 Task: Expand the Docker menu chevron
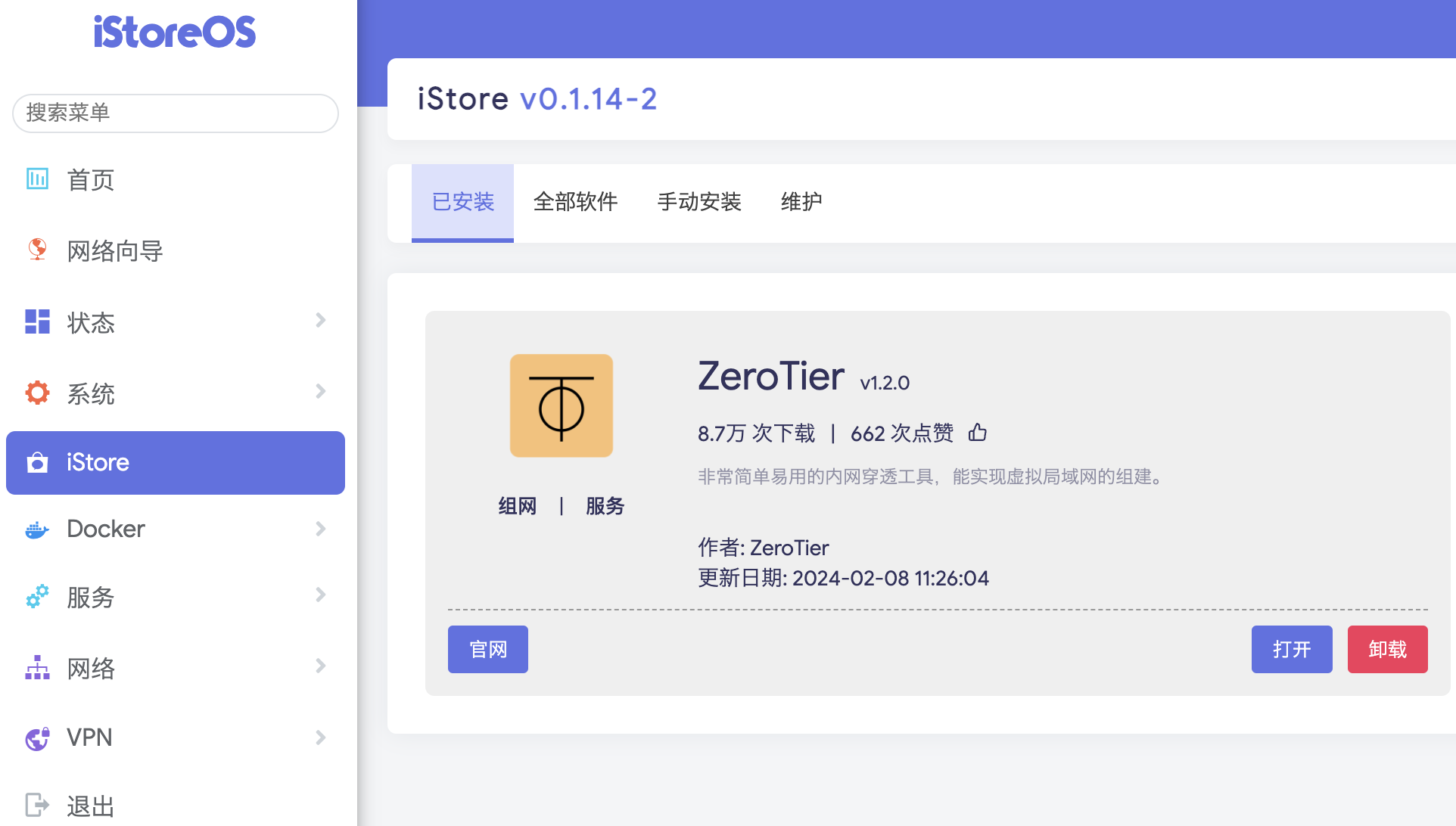(x=321, y=529)
